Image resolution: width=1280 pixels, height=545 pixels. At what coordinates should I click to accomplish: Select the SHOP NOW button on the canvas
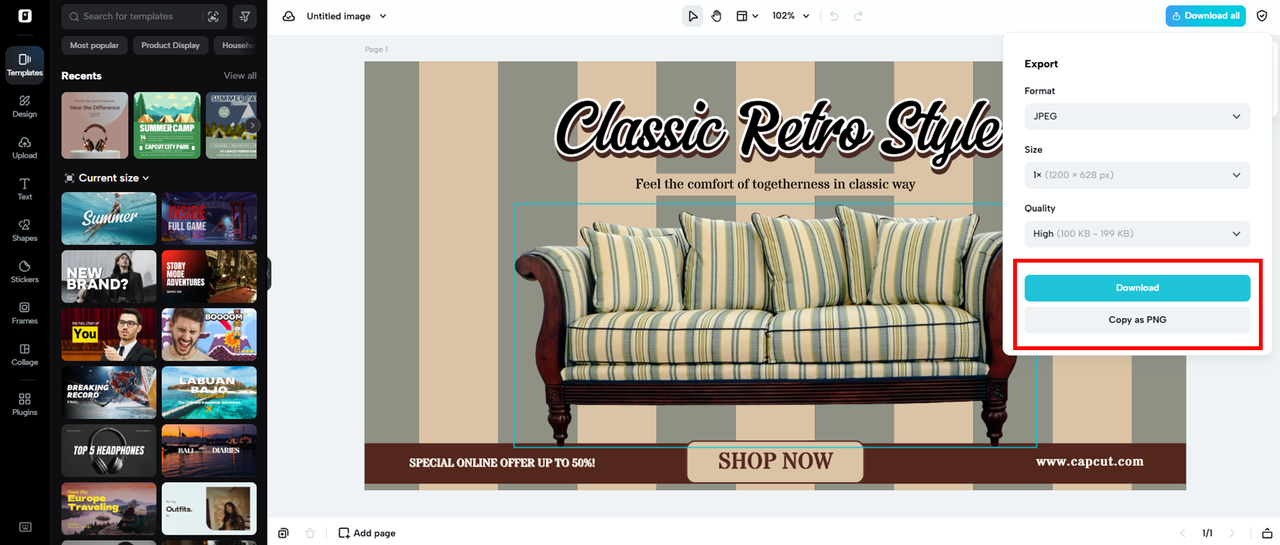tap(775, 462)
